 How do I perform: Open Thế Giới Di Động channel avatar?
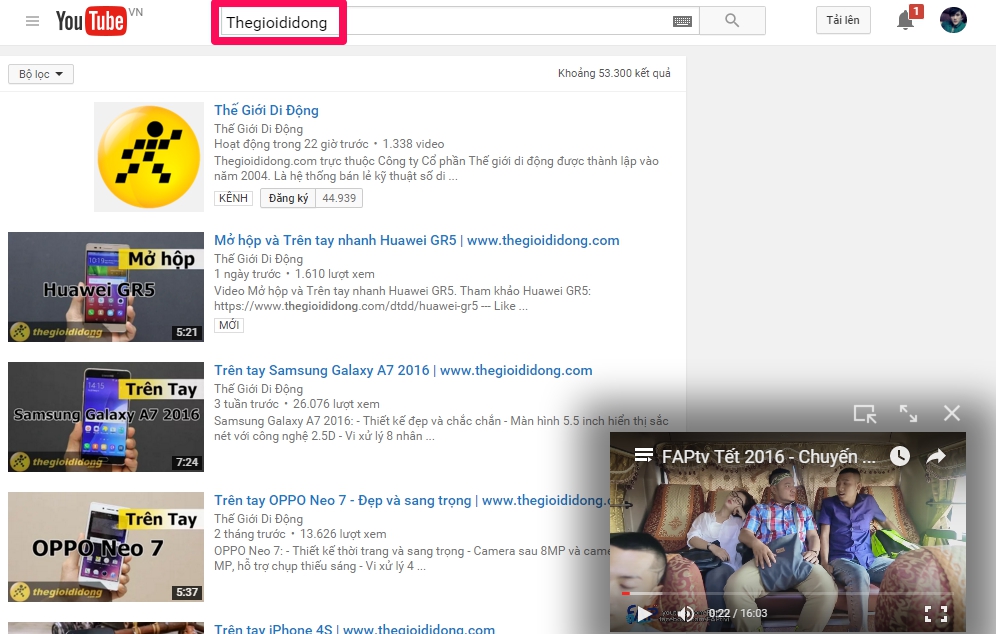click(149, 157)
